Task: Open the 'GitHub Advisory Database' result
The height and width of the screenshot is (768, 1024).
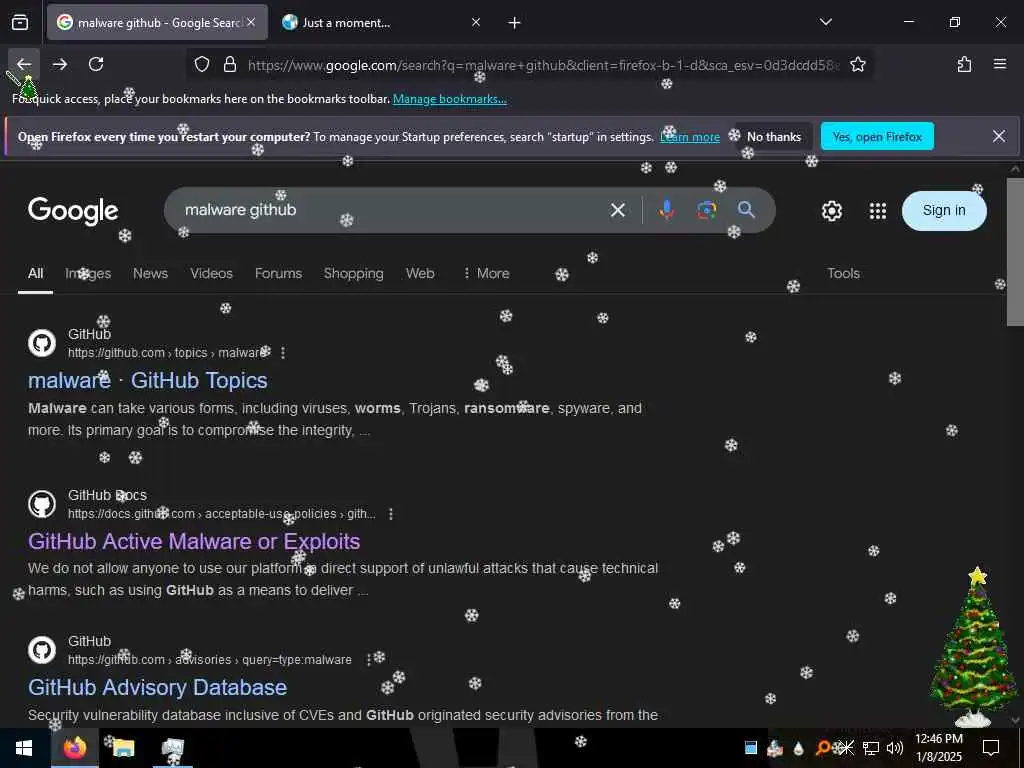Action: (157, 688)
